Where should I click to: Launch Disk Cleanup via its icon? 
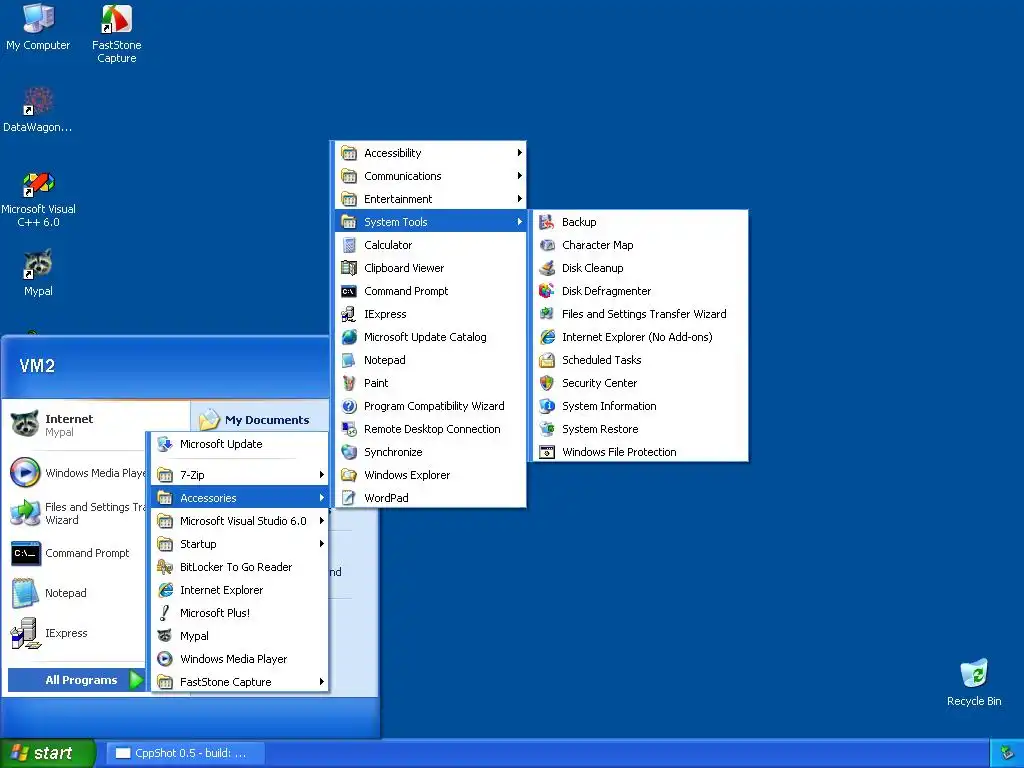coord(547,268)
